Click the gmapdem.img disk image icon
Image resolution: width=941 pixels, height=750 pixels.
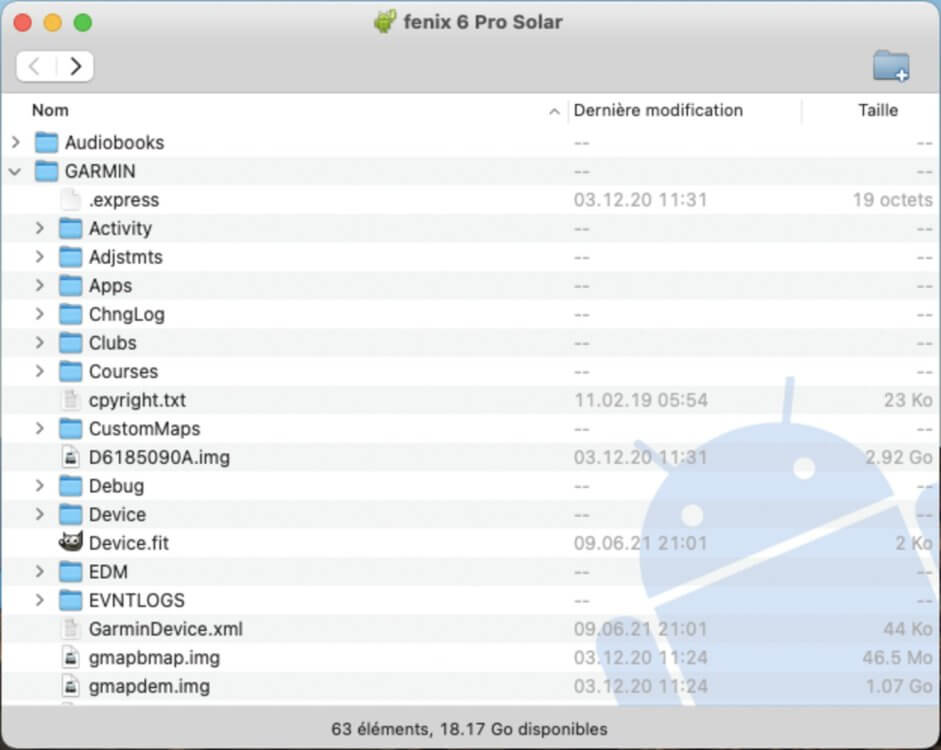70,686
